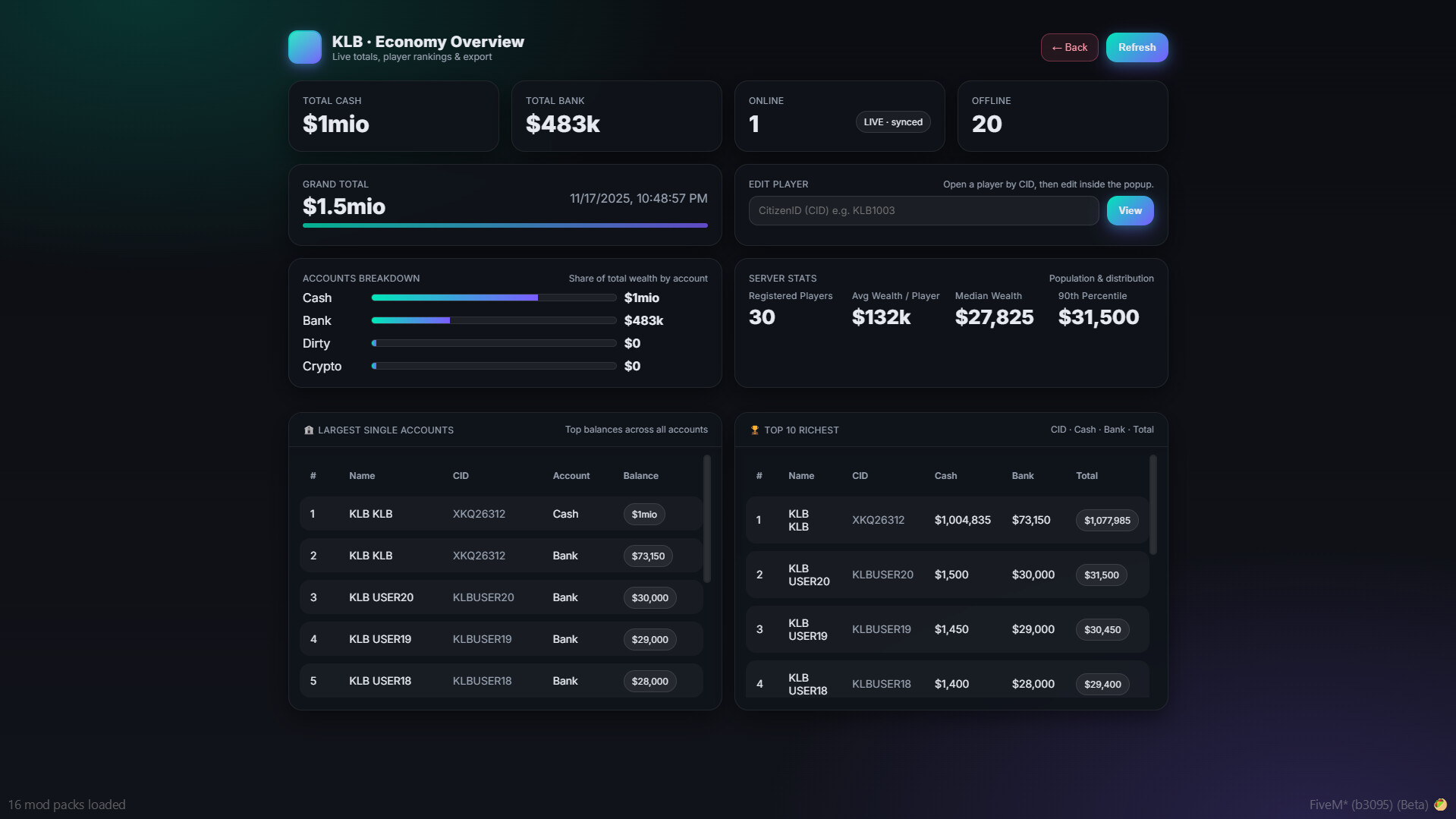Click the View button next to CitizenID field
Viewport: 1456px width, 819px height.
tap(1130, 210)
